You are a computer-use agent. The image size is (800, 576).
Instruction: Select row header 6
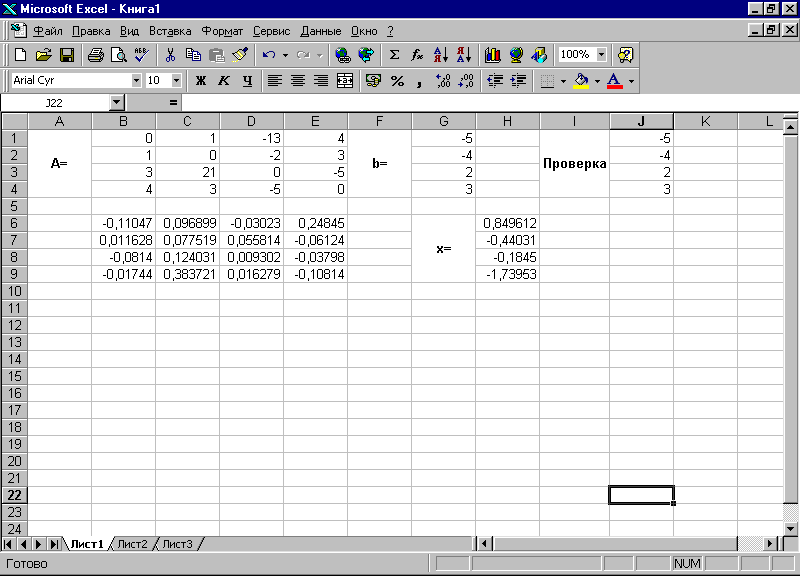[14, 223]
